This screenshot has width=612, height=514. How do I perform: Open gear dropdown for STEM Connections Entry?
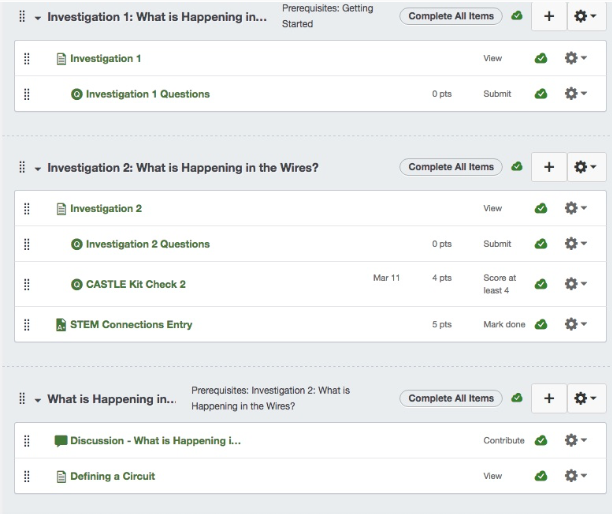pos(575,324)
